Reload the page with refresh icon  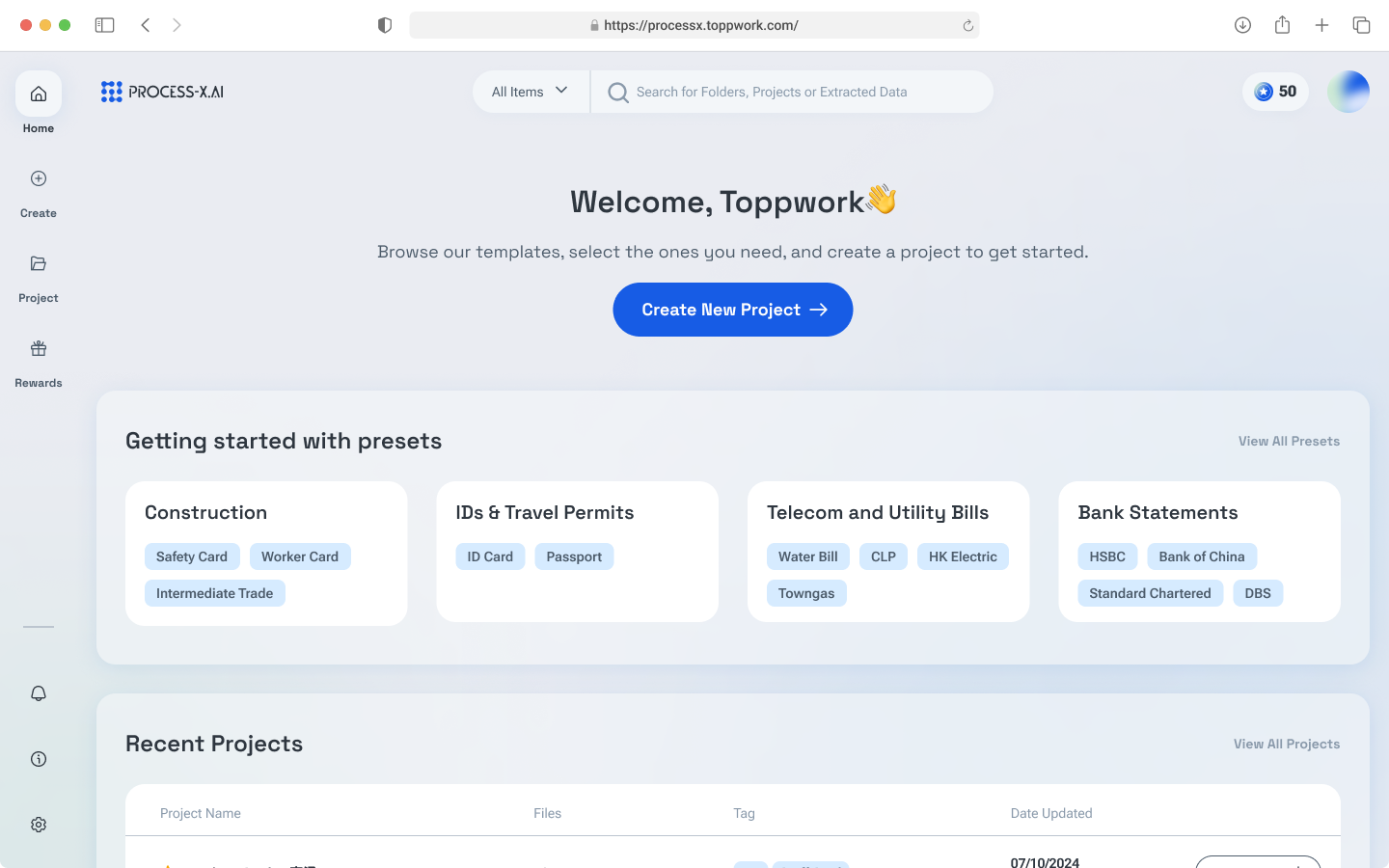pos(967,26)
